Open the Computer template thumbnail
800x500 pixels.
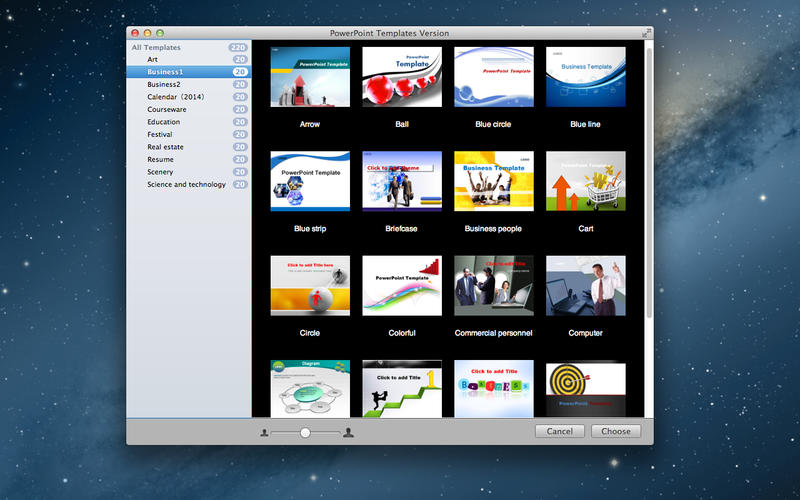(586, 285)
